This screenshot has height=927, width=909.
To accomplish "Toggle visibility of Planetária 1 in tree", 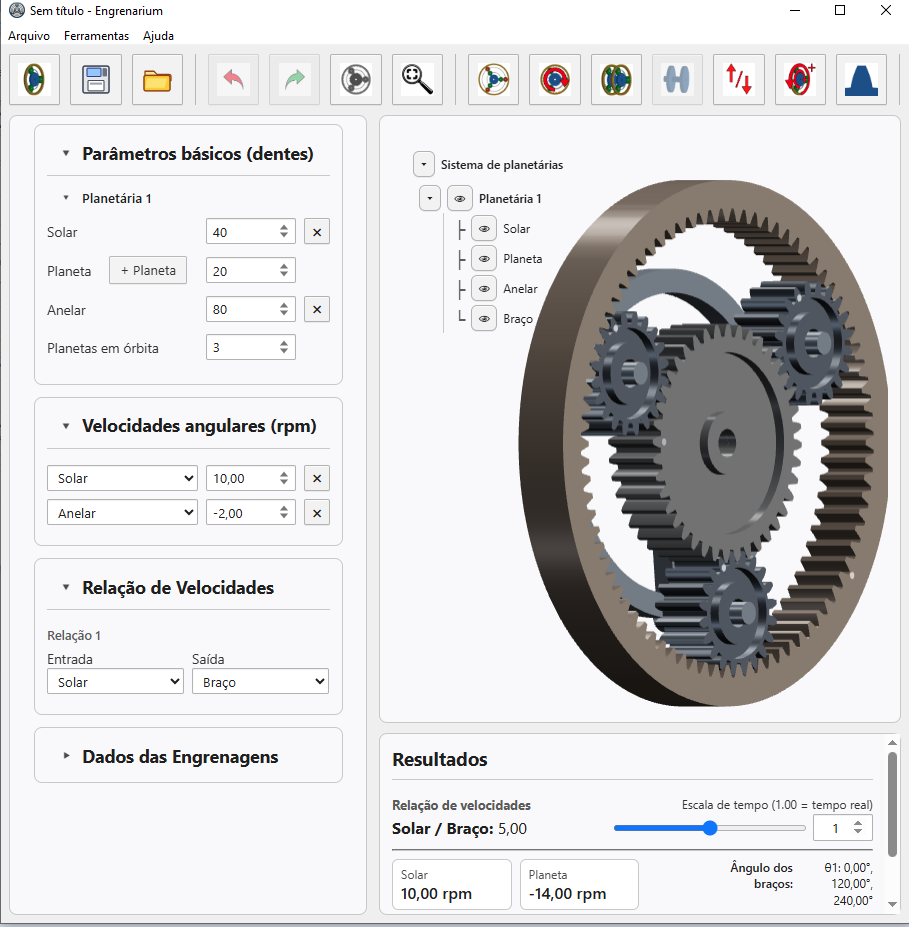I will coord(460,199).
